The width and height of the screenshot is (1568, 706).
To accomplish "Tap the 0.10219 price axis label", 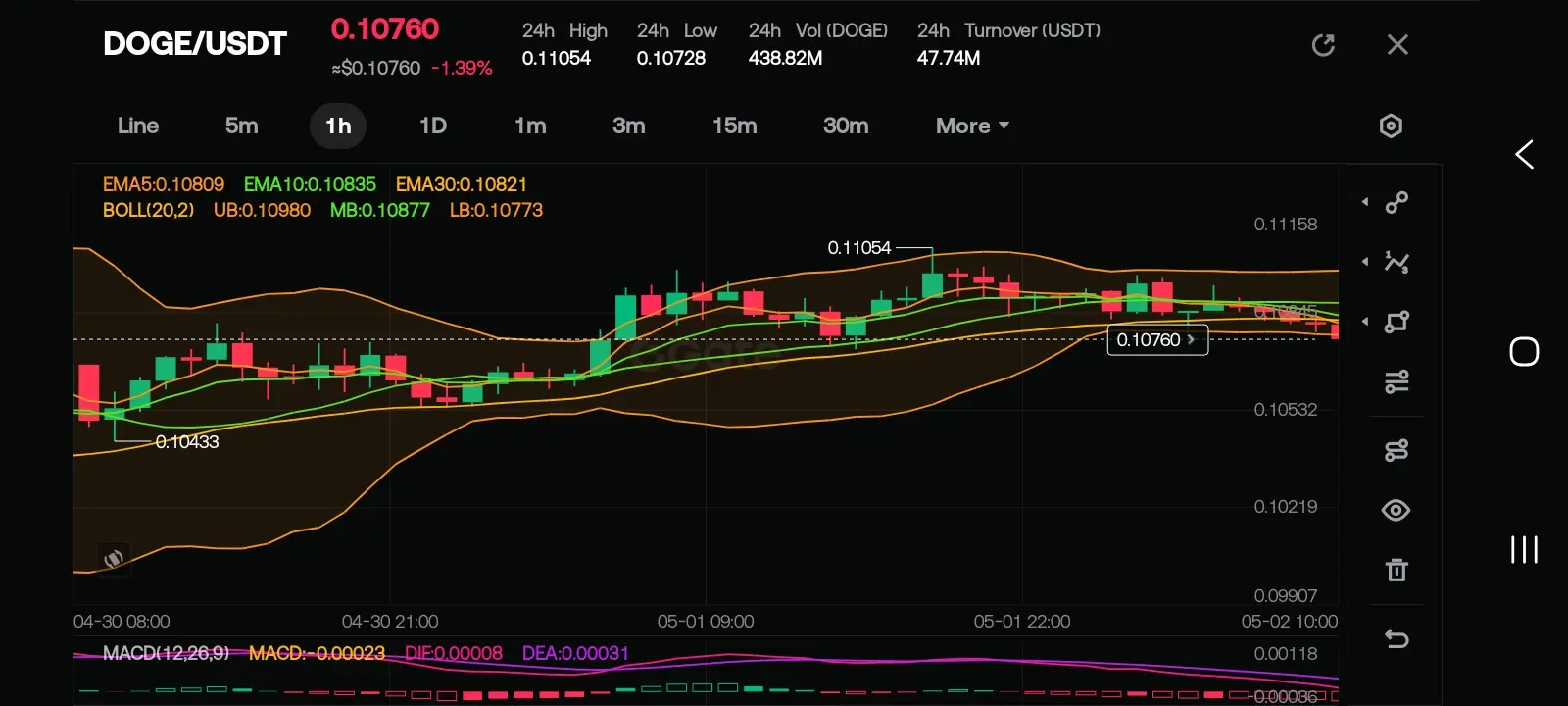I will click(1286, 507).
